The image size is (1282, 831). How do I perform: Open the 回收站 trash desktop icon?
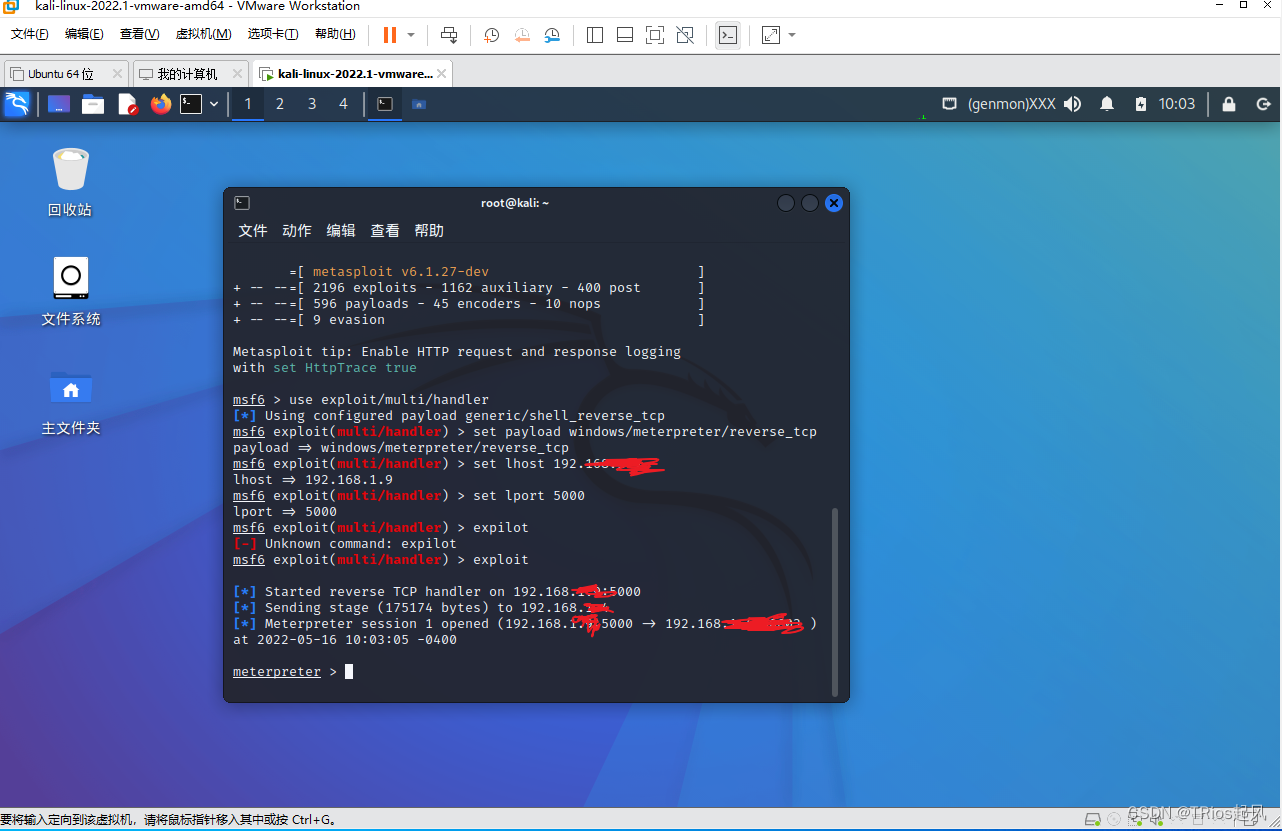[70, 182]
